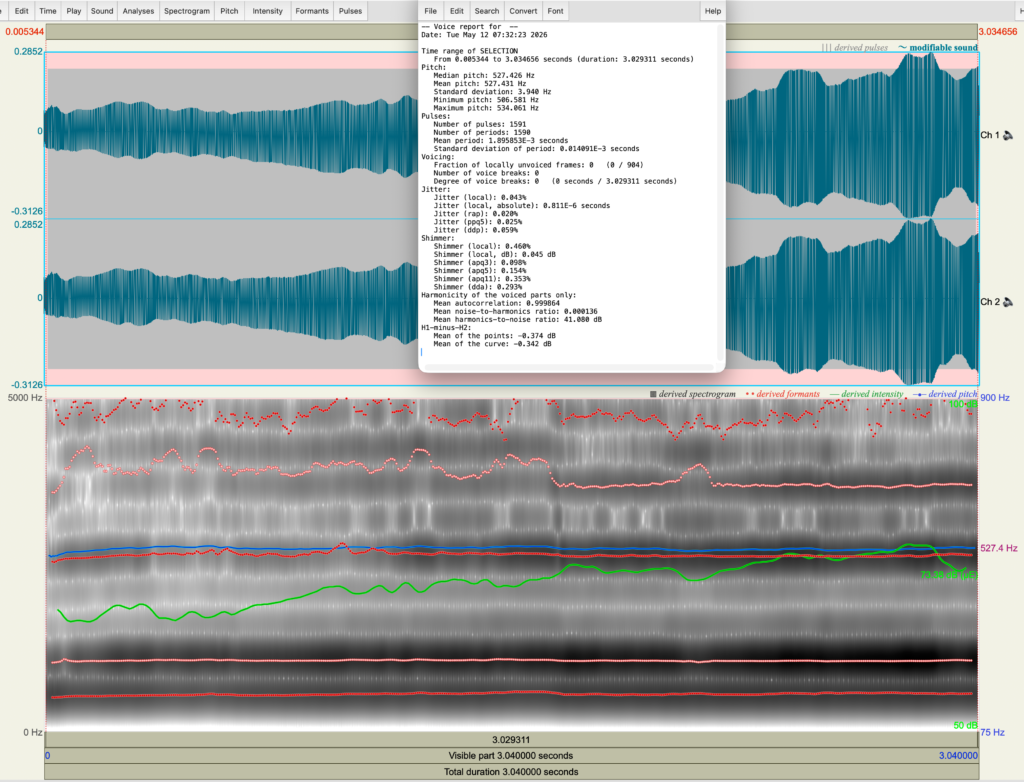Click the derived formants legend label
The height and width of the screenshot is (782, 1024).
click(782, 394)
